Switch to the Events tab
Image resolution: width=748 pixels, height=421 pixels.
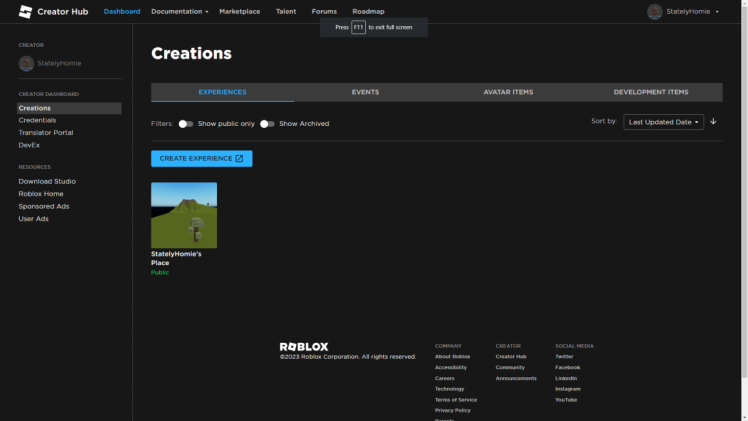365,92
